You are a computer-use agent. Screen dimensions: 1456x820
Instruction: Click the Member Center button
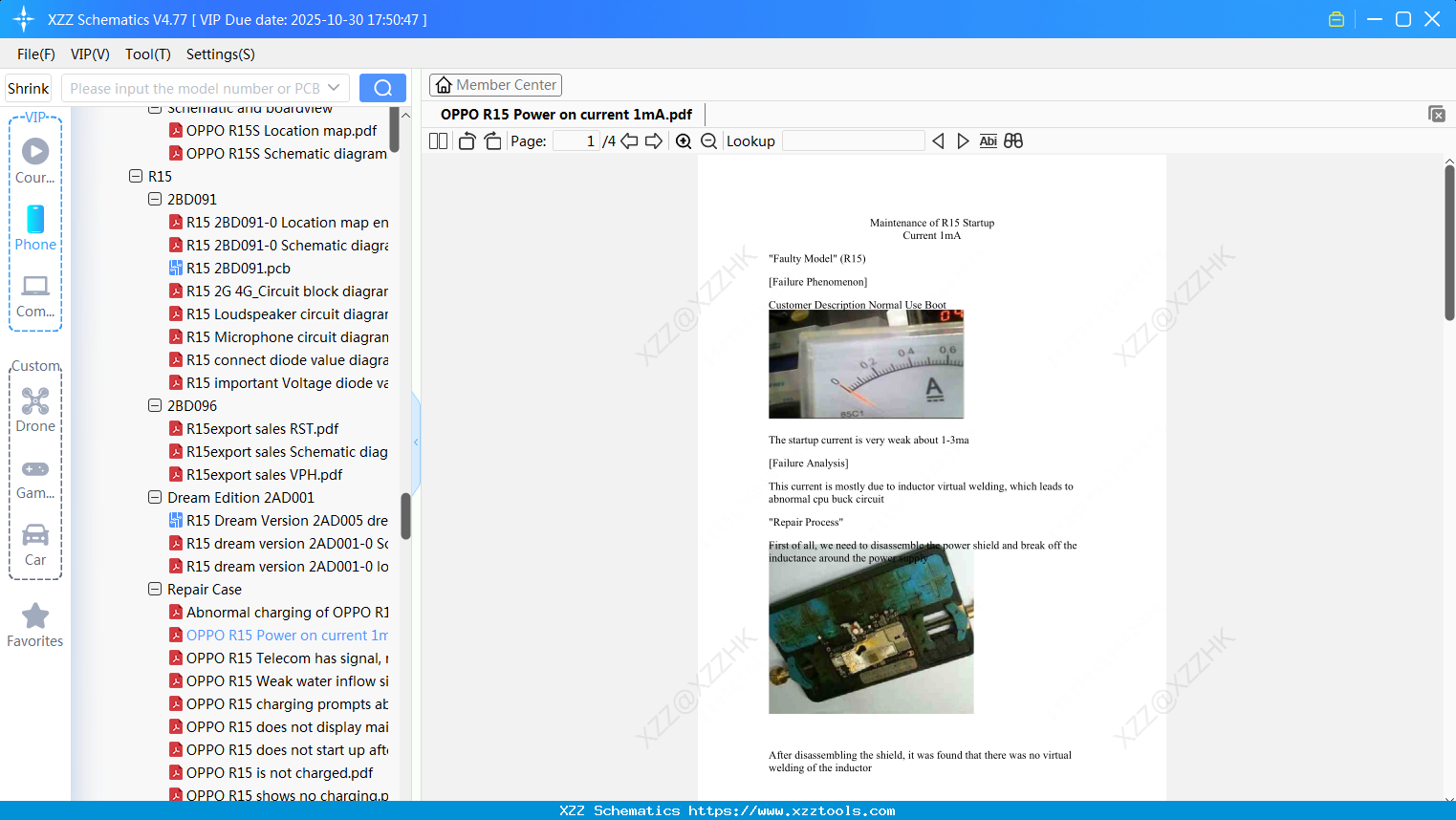(495, 85)
